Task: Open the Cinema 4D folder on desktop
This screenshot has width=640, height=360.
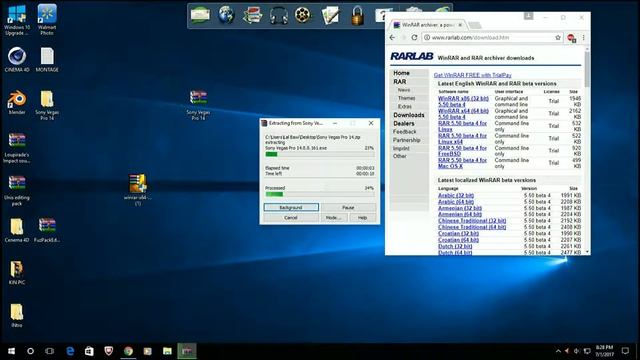Action: 17,230
